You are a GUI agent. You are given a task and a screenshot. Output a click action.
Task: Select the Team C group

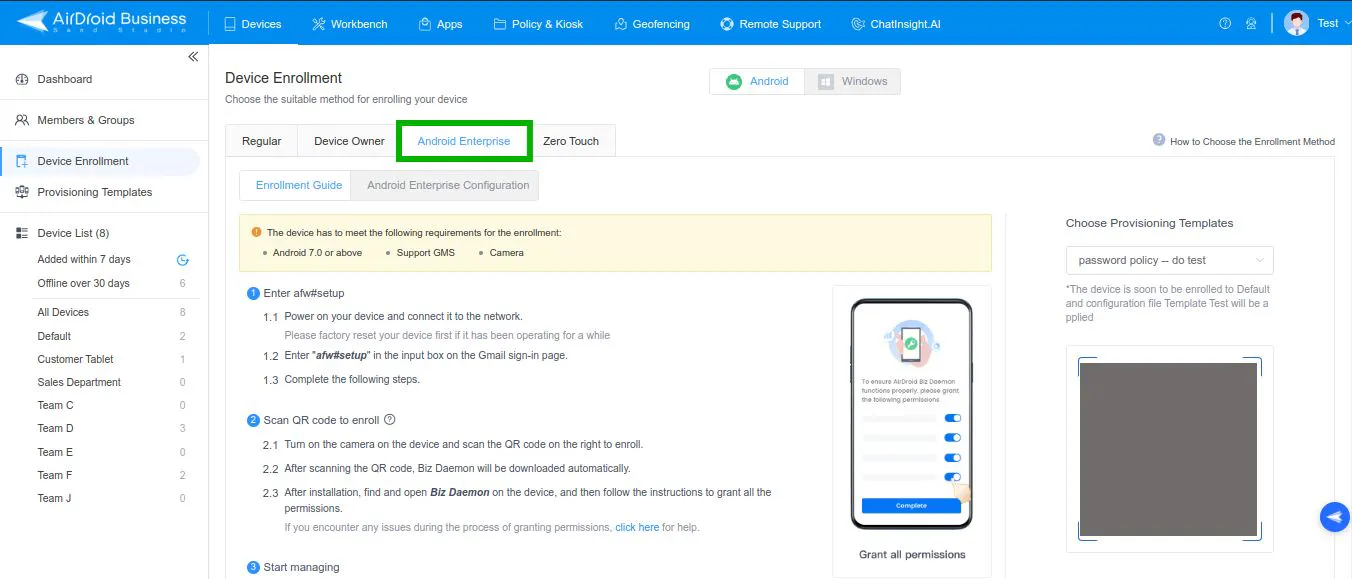[x=56, y=405]
